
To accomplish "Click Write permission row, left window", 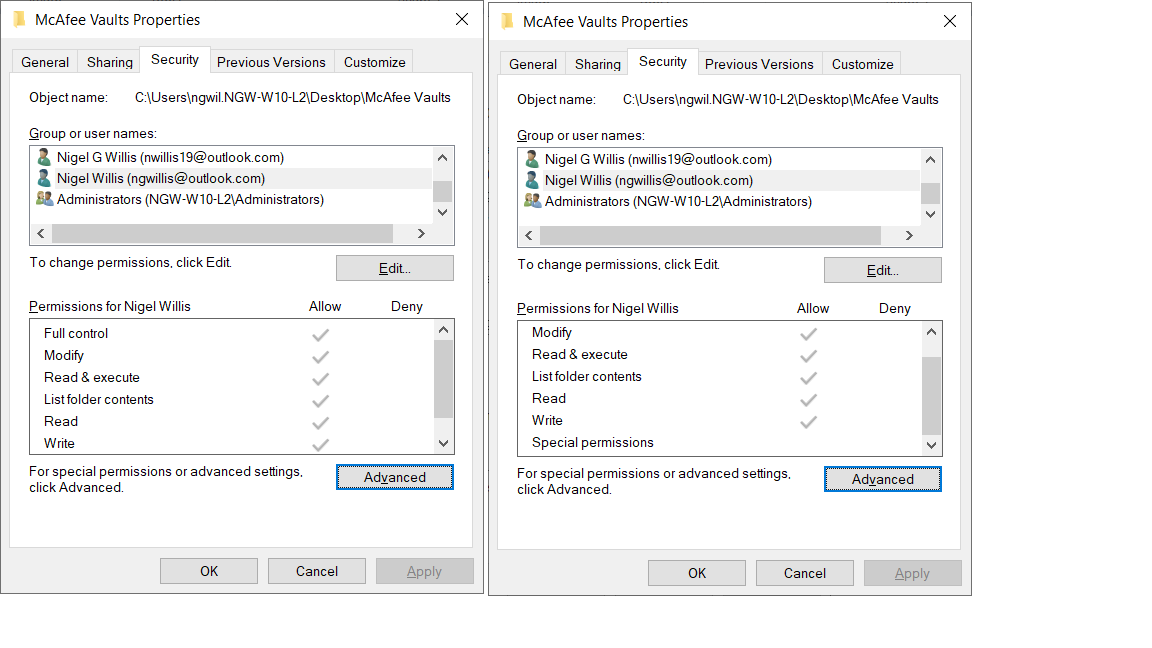I will pos(232,444).
